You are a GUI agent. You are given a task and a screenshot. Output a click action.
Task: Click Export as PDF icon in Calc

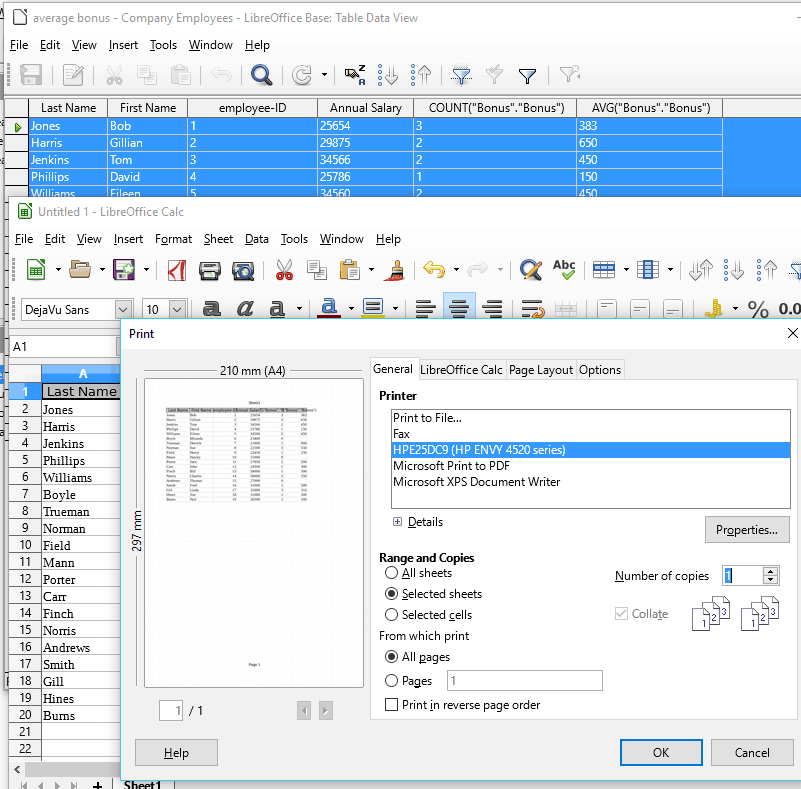(x=177, y=270)
